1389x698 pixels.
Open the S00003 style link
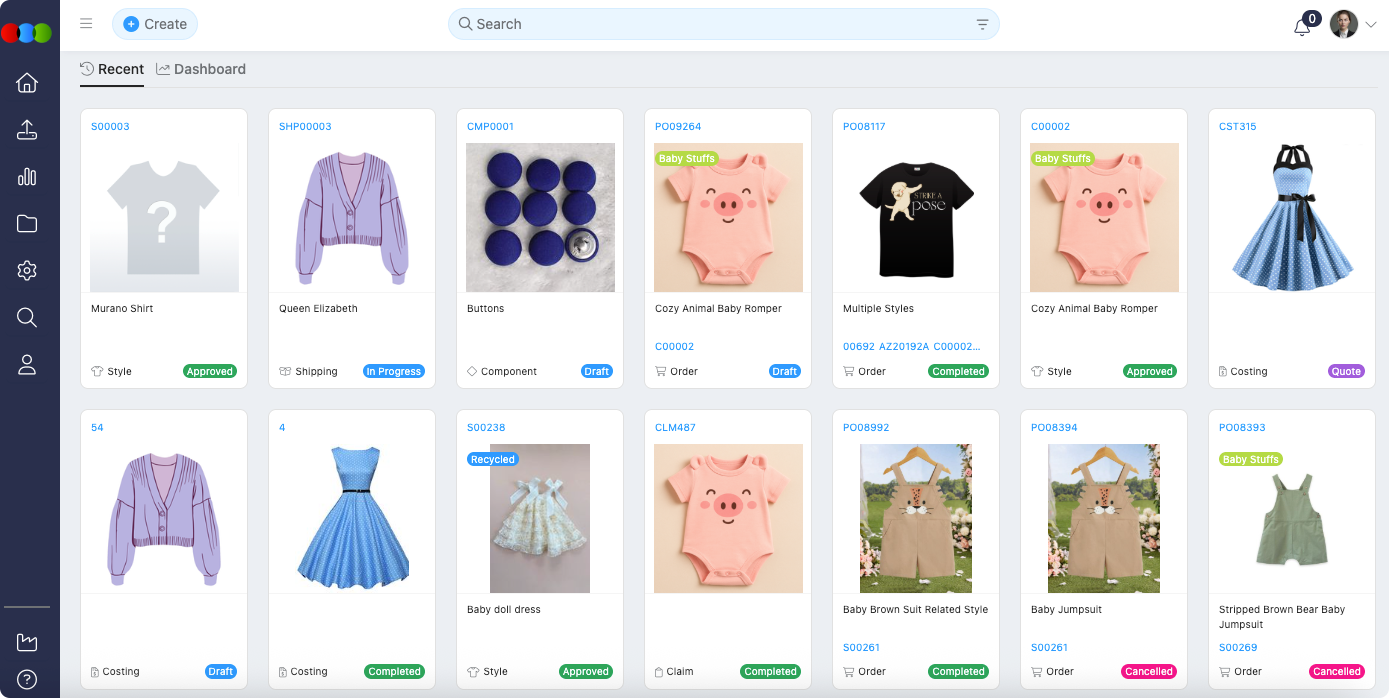110,127
